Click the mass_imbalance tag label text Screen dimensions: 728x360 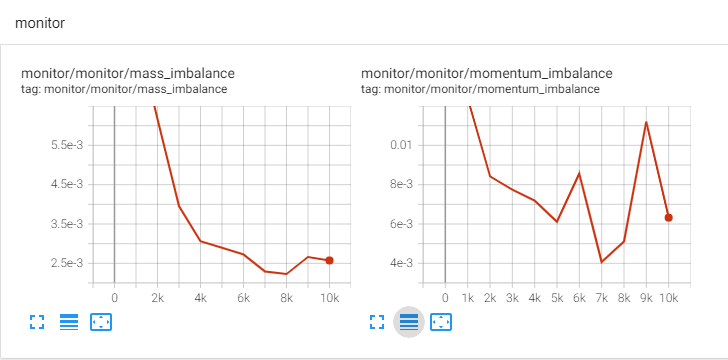124,89
